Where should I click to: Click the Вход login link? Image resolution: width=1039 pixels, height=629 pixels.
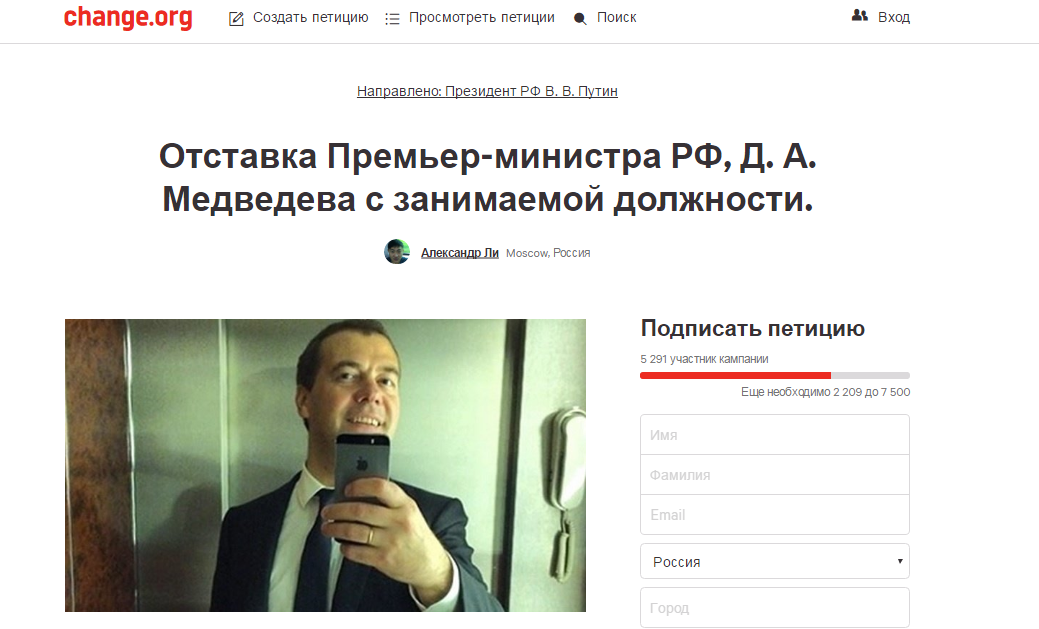click(x=894, y=17)
